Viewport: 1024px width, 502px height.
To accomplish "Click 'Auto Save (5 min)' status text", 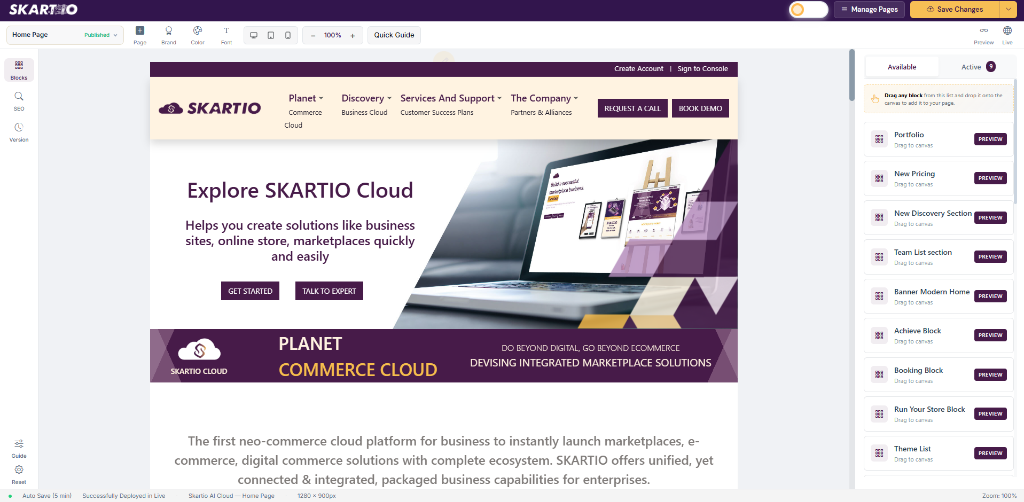I will [x=47, y=496].
